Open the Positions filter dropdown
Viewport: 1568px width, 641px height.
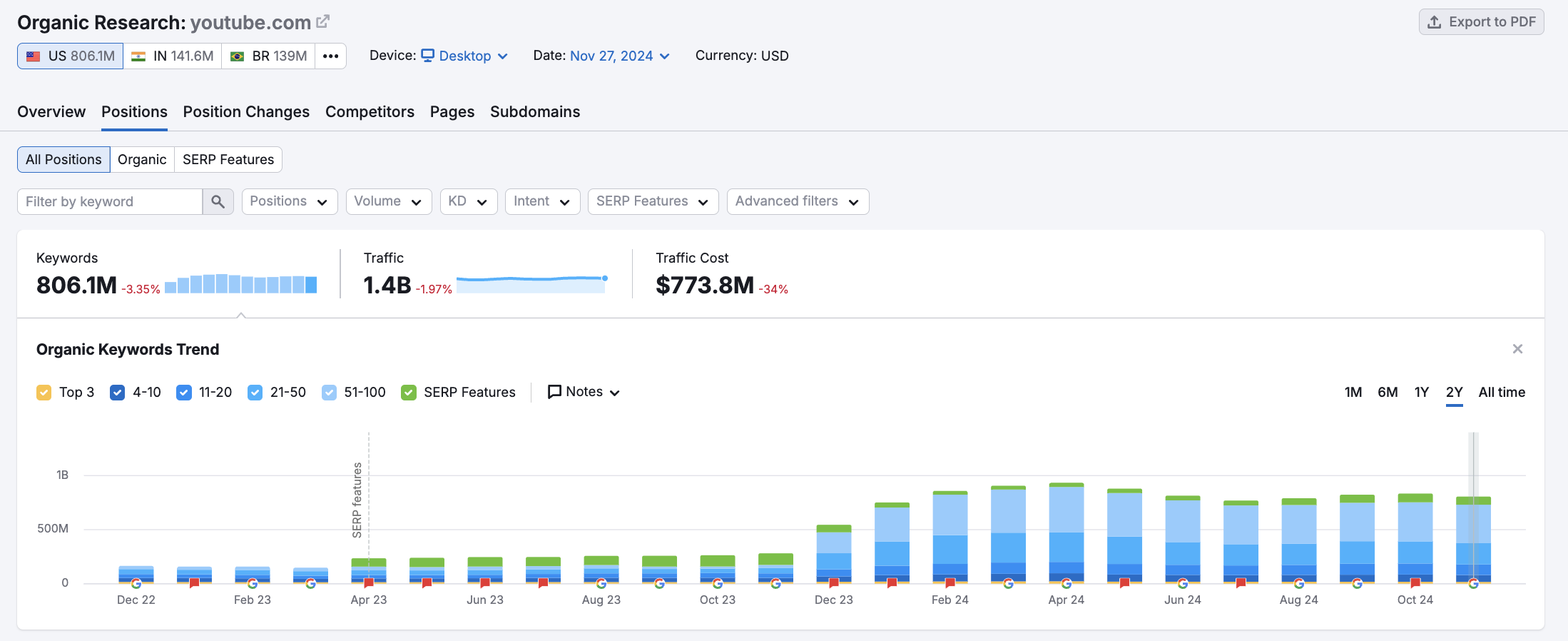pos(289,201)
